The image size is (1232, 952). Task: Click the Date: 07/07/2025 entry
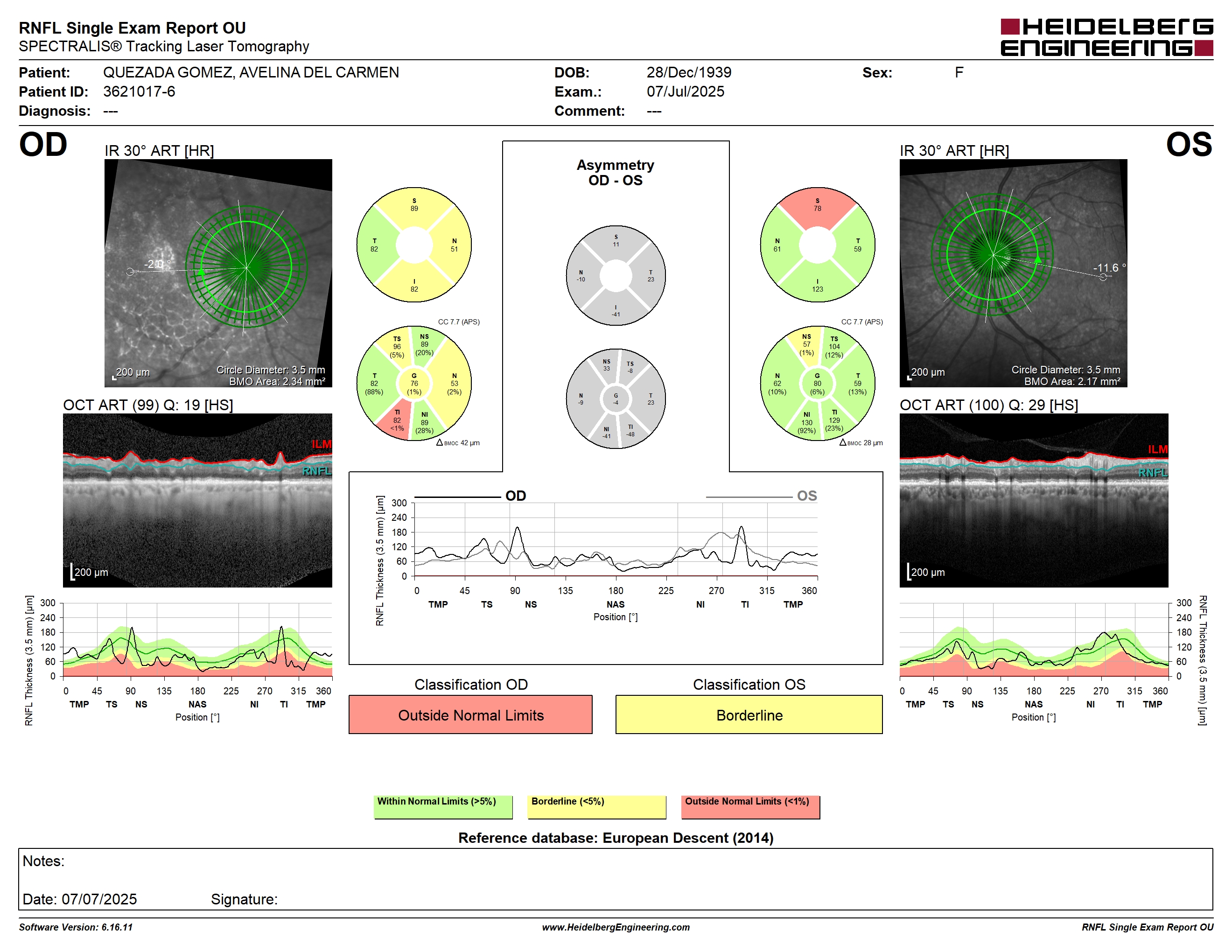pyautogui.click(x=79, y=899)
